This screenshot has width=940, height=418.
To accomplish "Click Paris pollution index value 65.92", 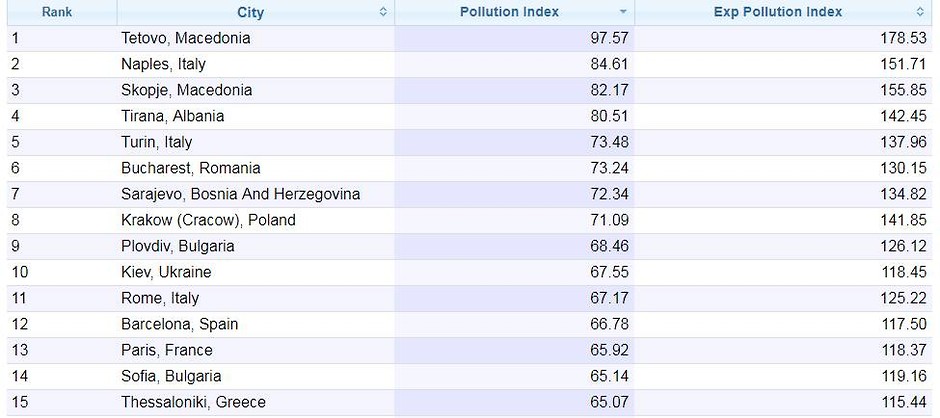I will point(608,350).
